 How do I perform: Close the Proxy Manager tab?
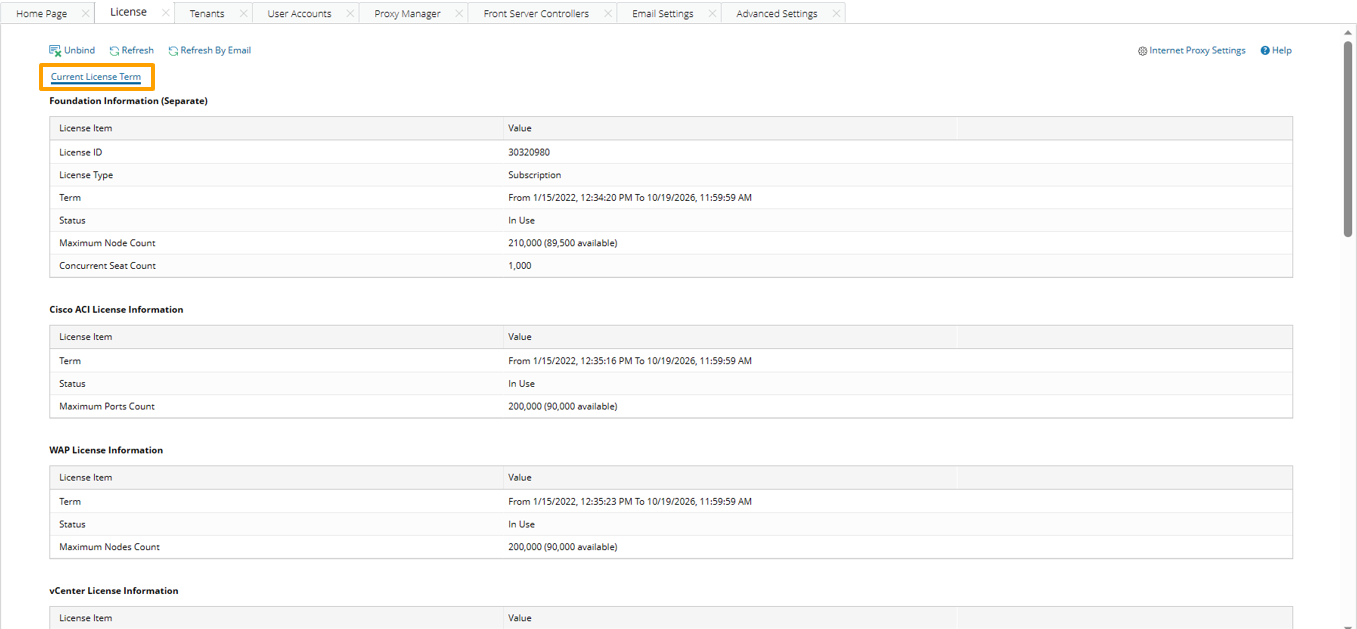[459, 14]
